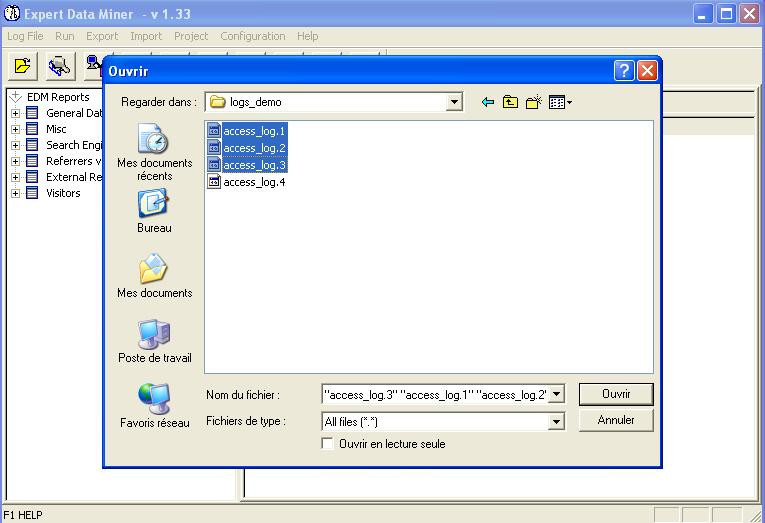Expand the External Referrers tree node
The image size is (765, 523).
(16, 177)
